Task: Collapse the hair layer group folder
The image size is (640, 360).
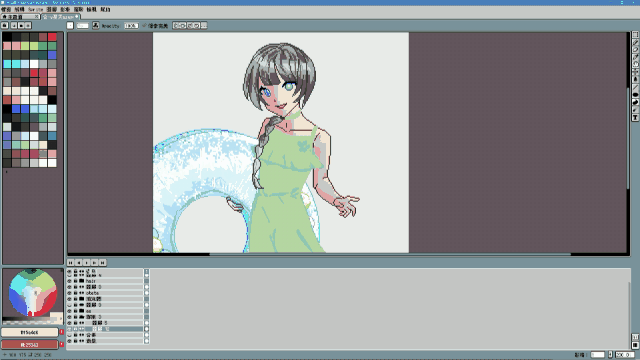Action: pyautogui.click(x=82, y=281)
